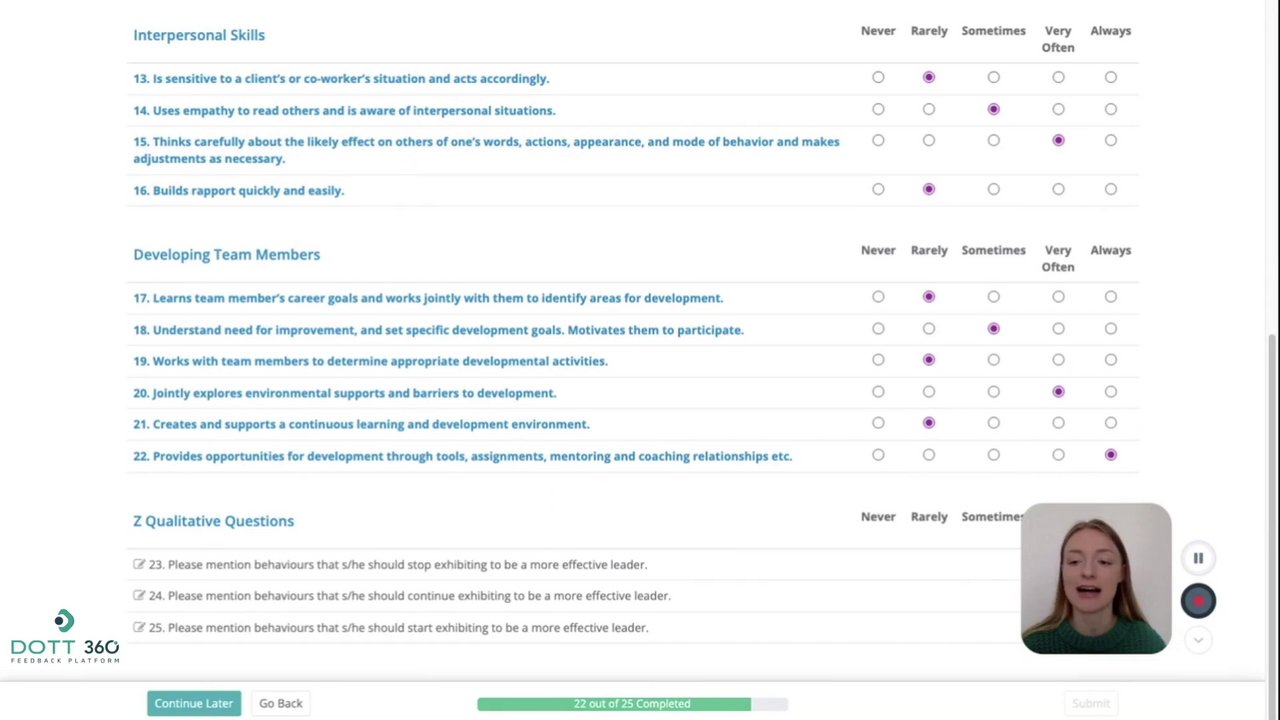Select Never for question 22
Screen dimensions: 1280x720
[x=878, y=455]
